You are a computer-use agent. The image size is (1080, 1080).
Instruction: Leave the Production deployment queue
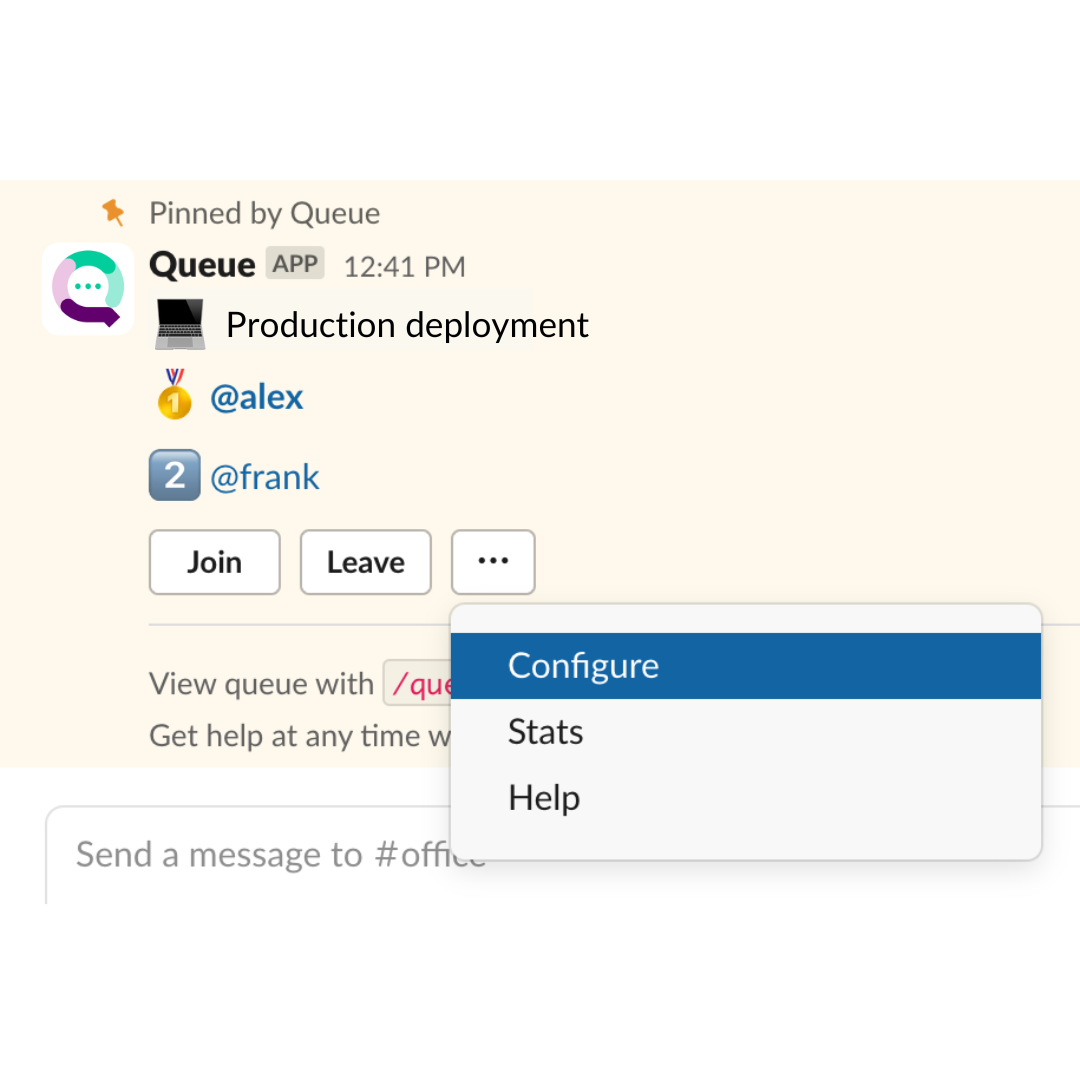pos(365,561)
